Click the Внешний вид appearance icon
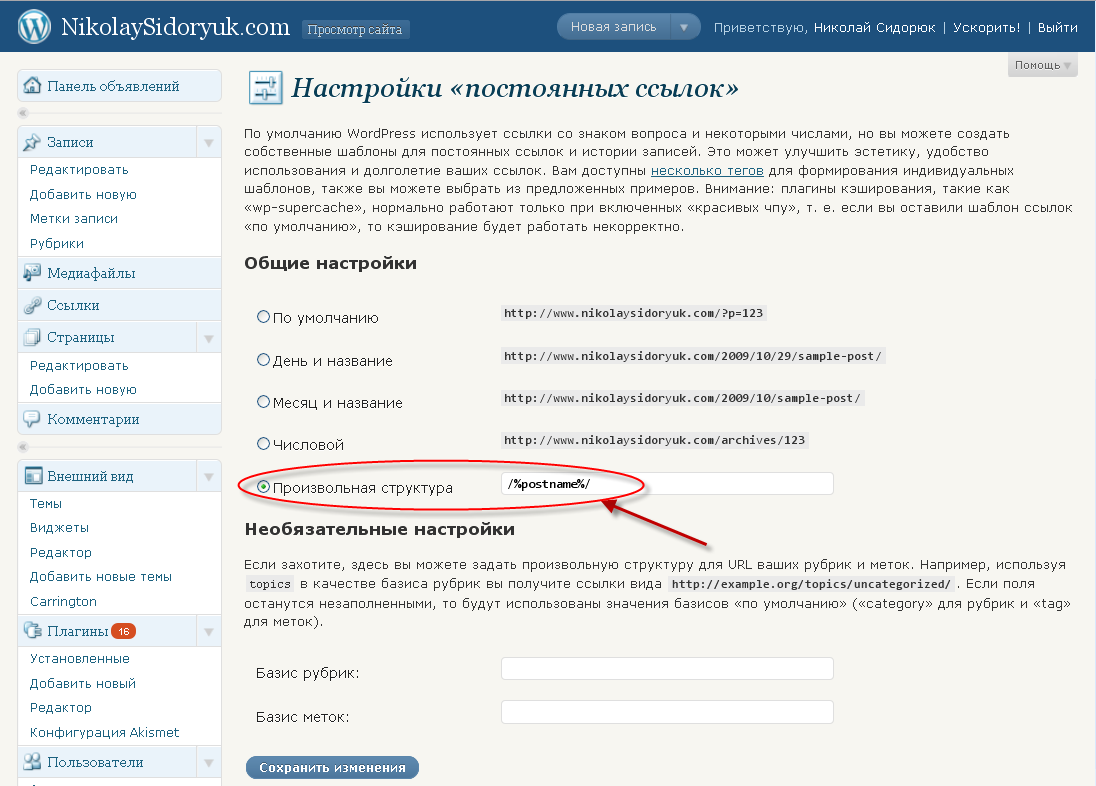1096x786 pixels. pyautogui.click(x=33, y=476)
